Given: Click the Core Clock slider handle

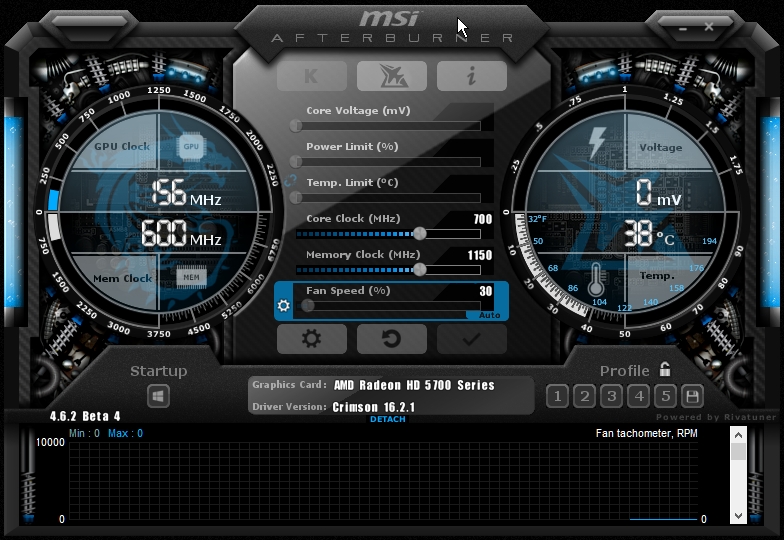Looking at the screenshot, I should click(420, 234).
